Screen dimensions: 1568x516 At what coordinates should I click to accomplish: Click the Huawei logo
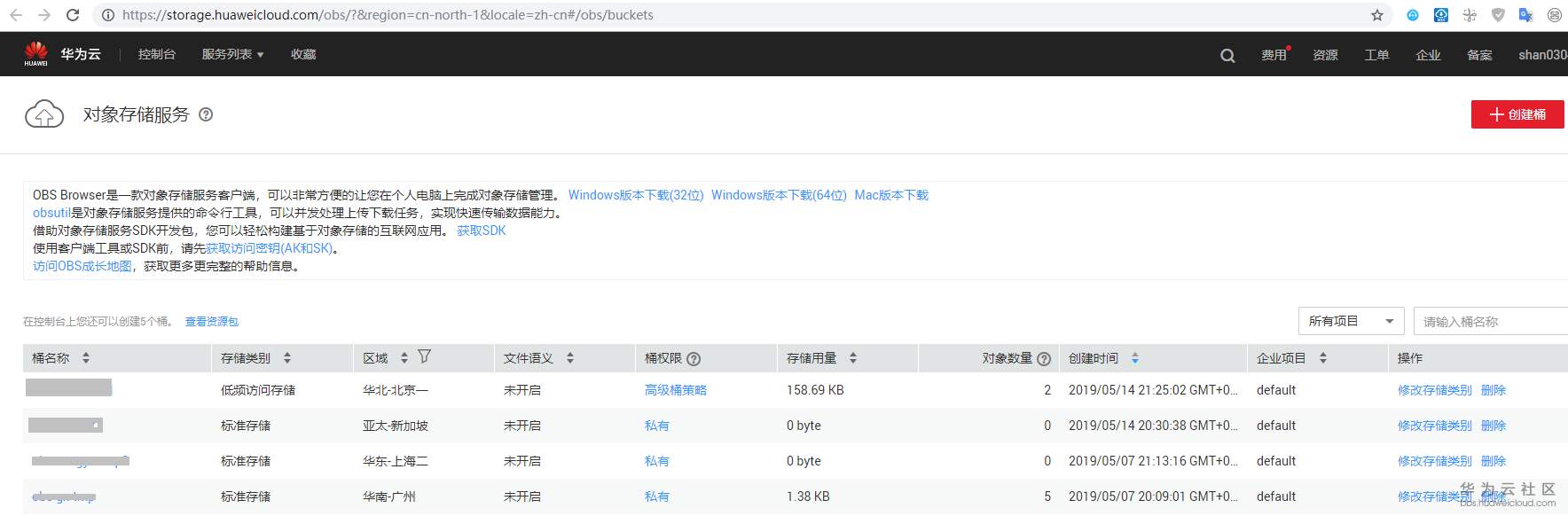tap(35, 53)
